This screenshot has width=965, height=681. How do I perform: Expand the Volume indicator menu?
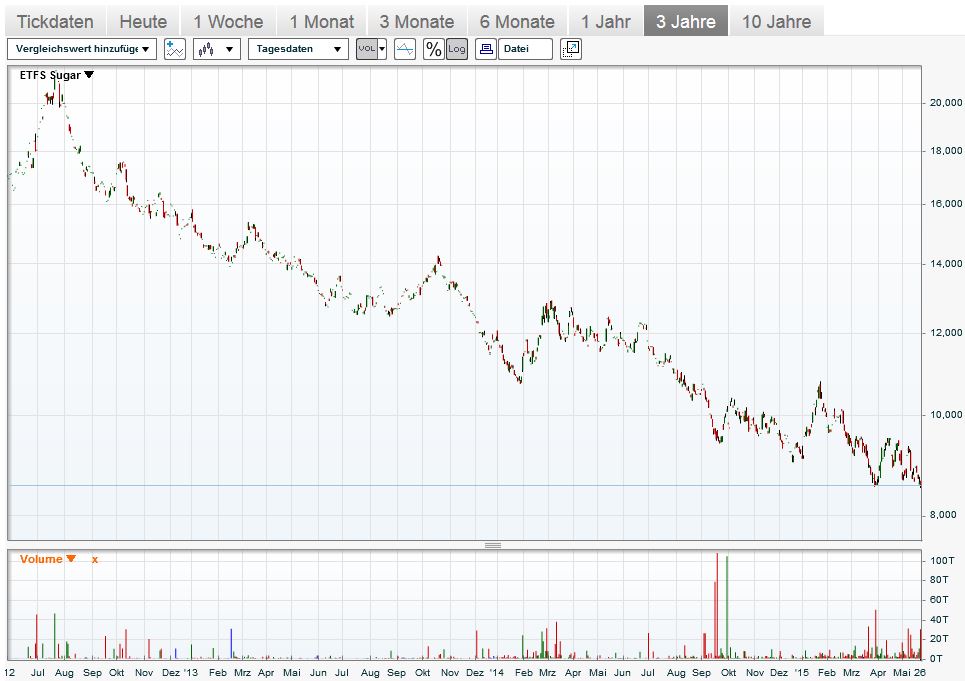[71, 559]
